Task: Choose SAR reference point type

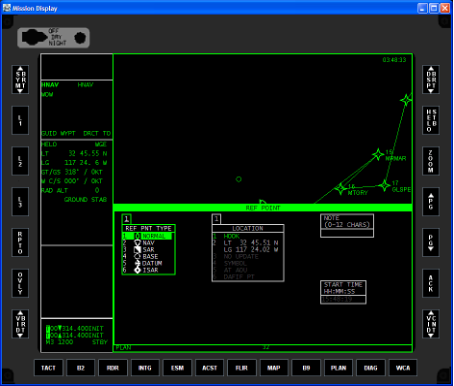Action: tap(148, 250)
